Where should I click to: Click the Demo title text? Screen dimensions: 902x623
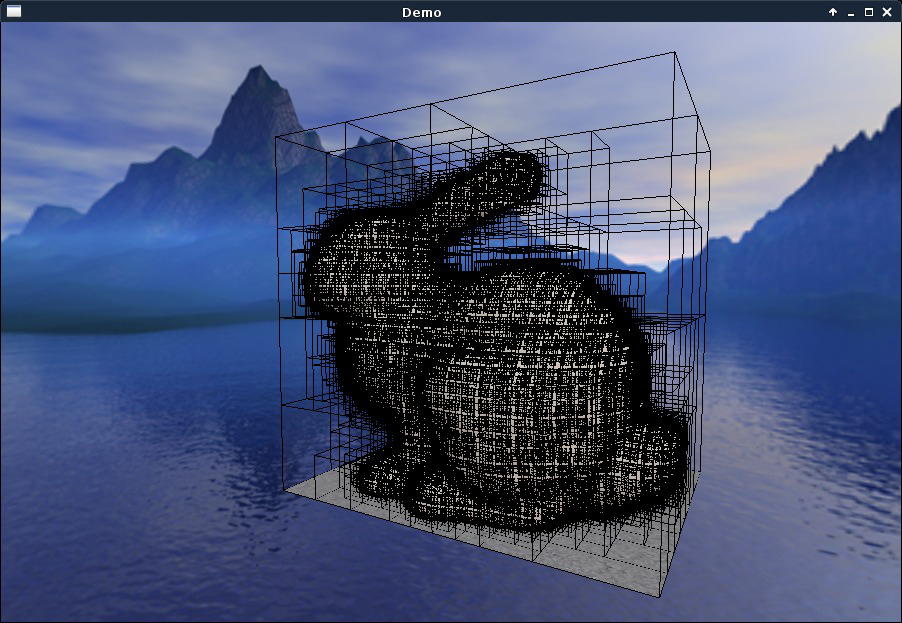421,12
